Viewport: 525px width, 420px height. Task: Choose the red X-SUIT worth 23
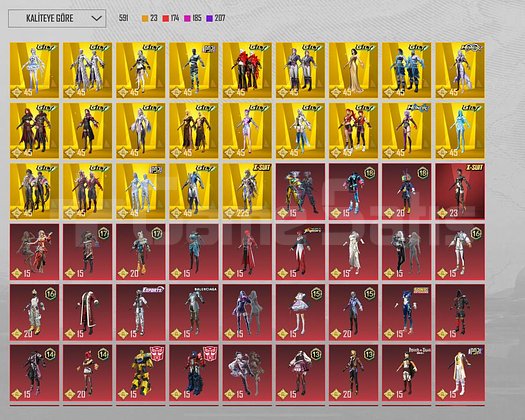460,191
